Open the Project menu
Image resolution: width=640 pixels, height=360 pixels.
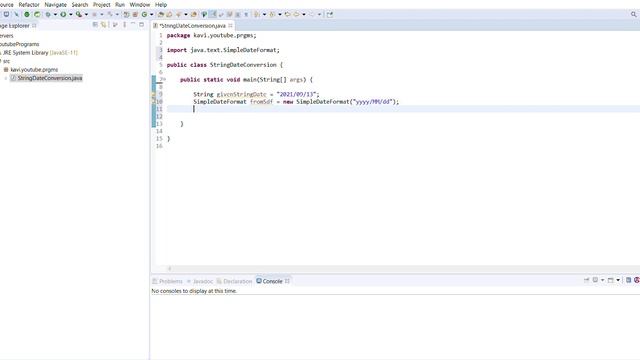pos(102,4)
